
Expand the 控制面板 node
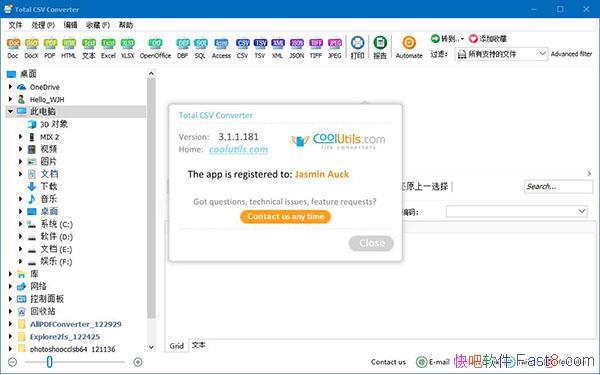10,298
